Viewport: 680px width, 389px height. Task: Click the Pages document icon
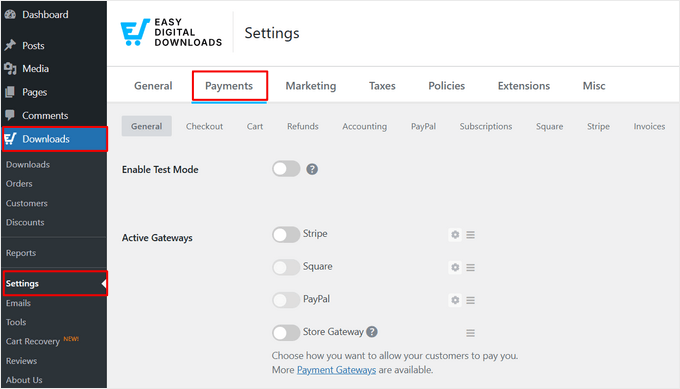[x=10, y=92]
